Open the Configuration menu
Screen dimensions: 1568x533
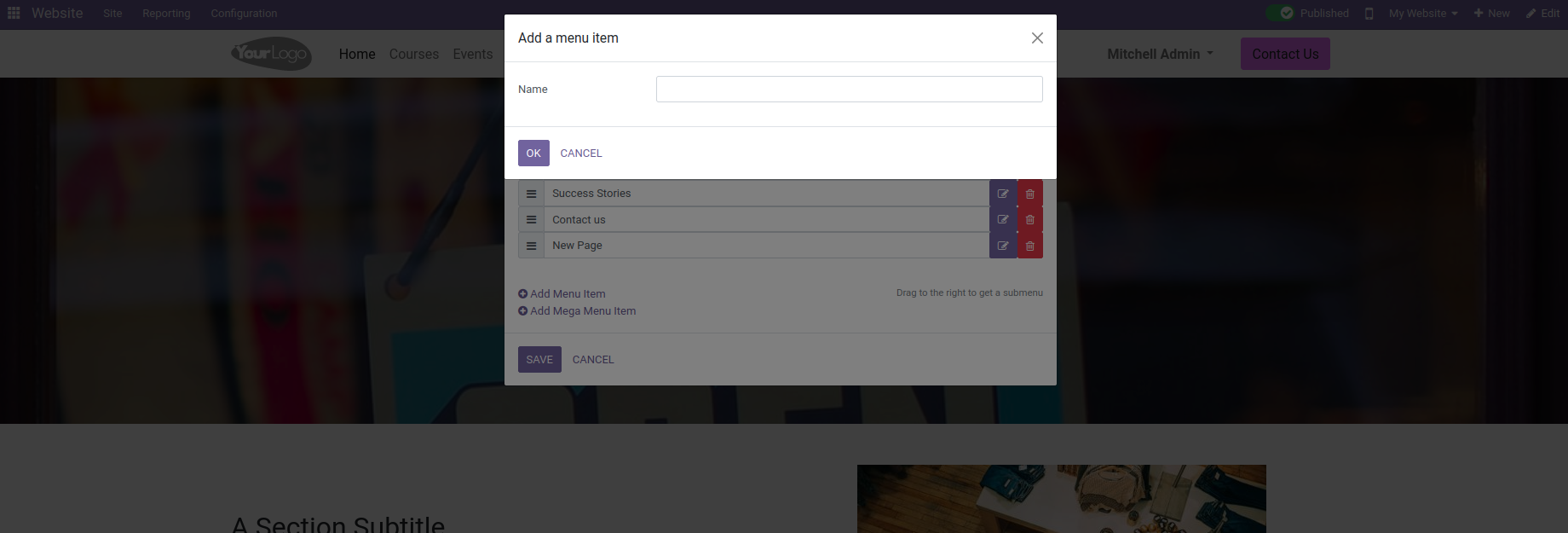(244, 14)
